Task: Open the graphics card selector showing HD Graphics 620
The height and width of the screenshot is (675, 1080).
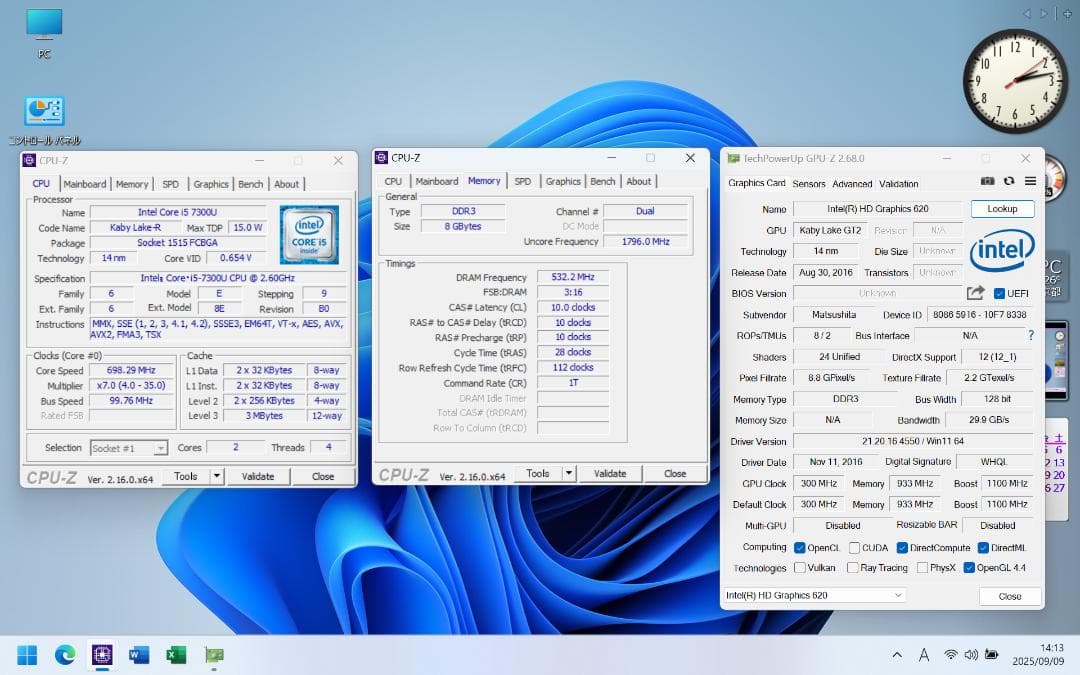Action: (x=813, y=595)
